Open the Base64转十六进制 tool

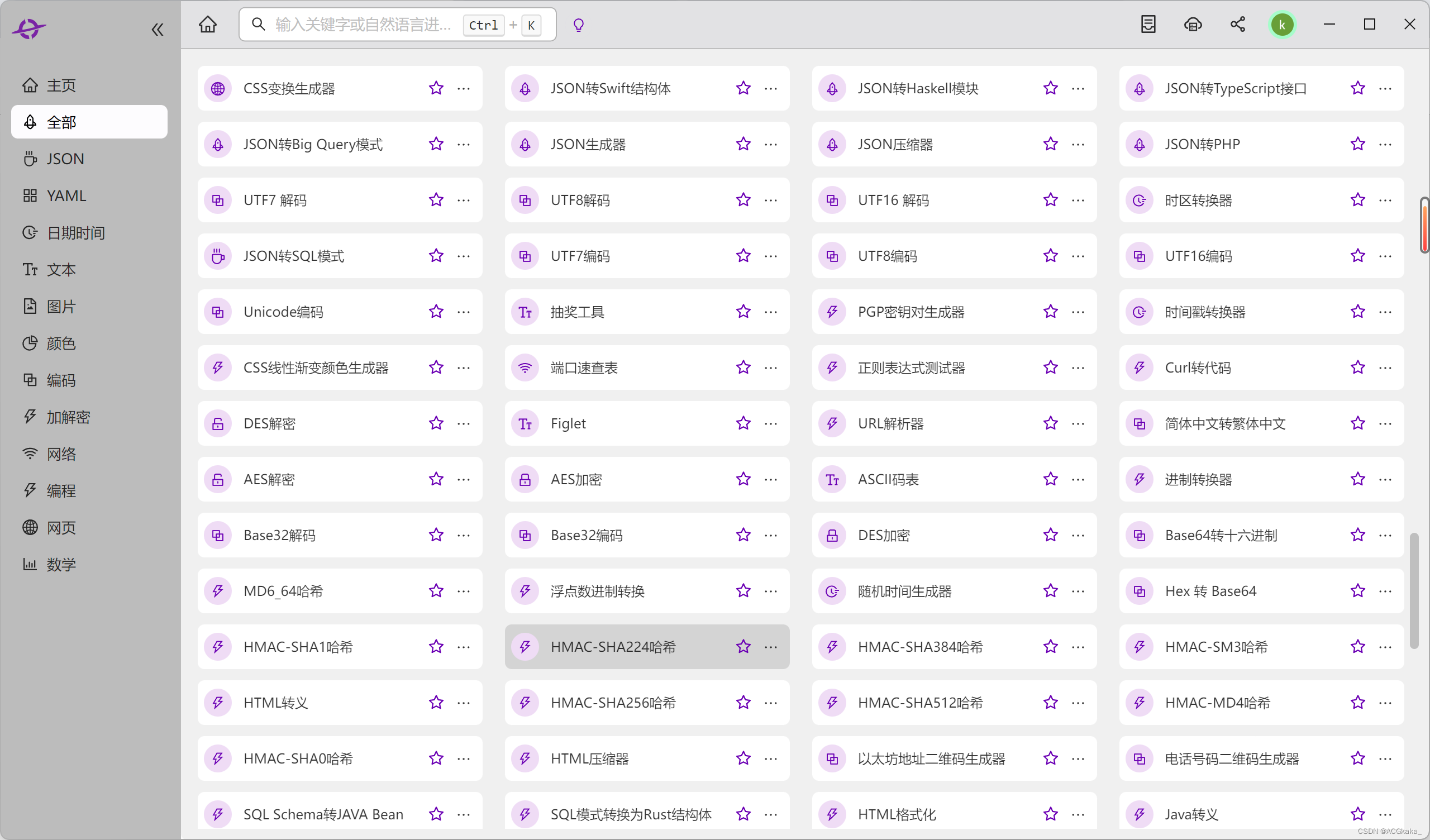pos(1221,535)
